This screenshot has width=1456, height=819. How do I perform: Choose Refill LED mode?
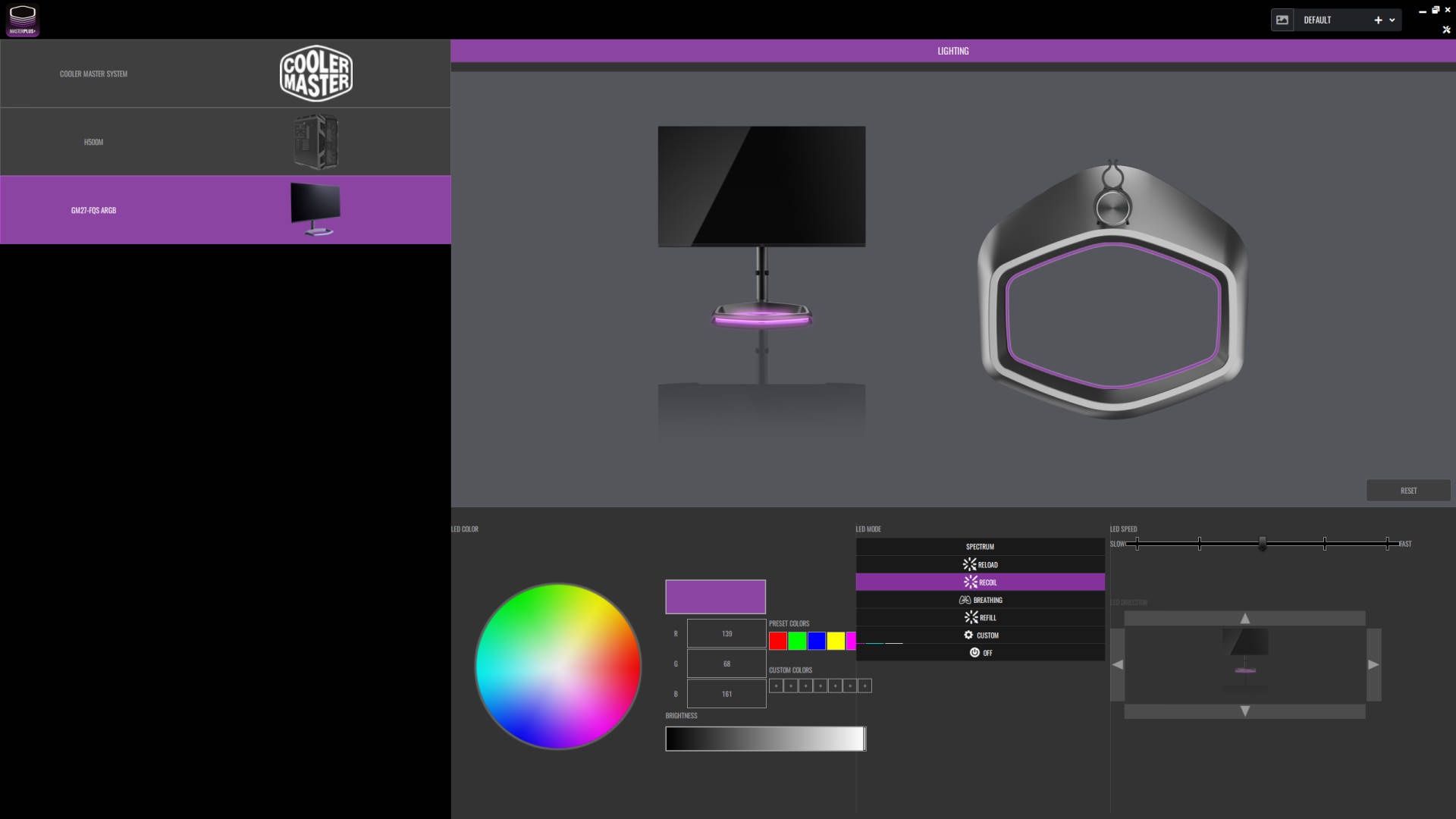coord(980,618)
